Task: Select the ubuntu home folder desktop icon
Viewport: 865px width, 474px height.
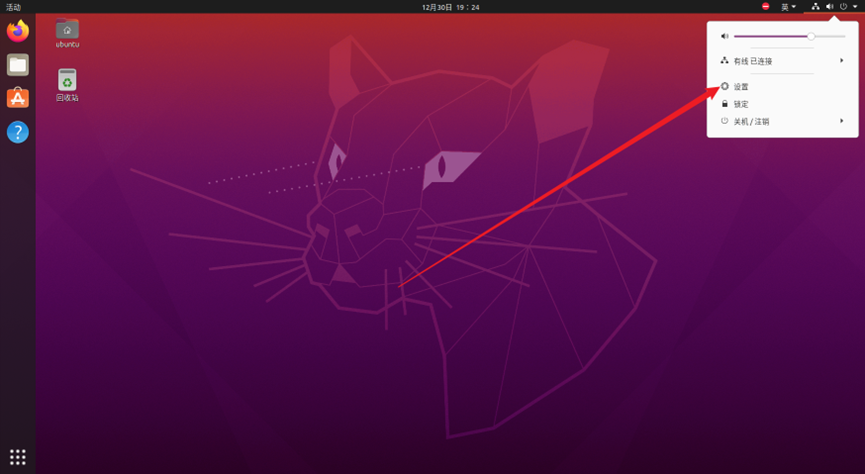Action: point(67,33)
